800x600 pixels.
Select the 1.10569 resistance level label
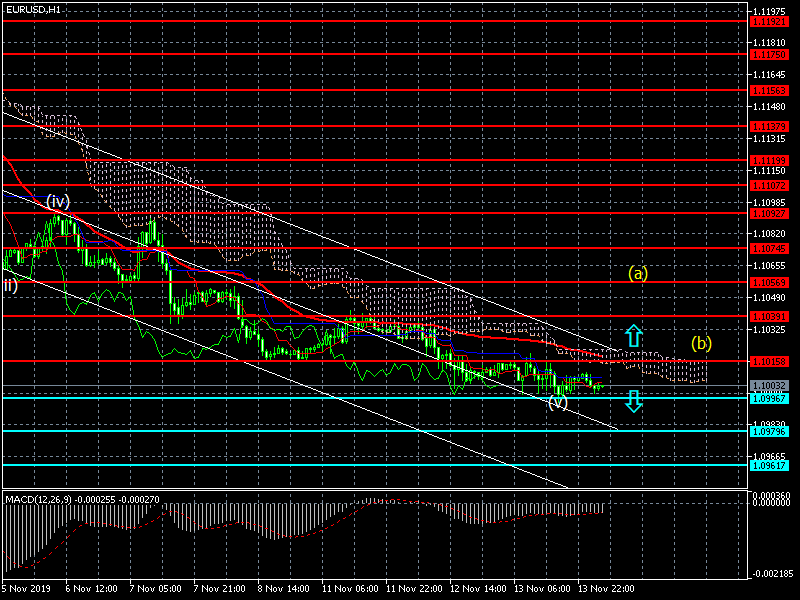769,282
